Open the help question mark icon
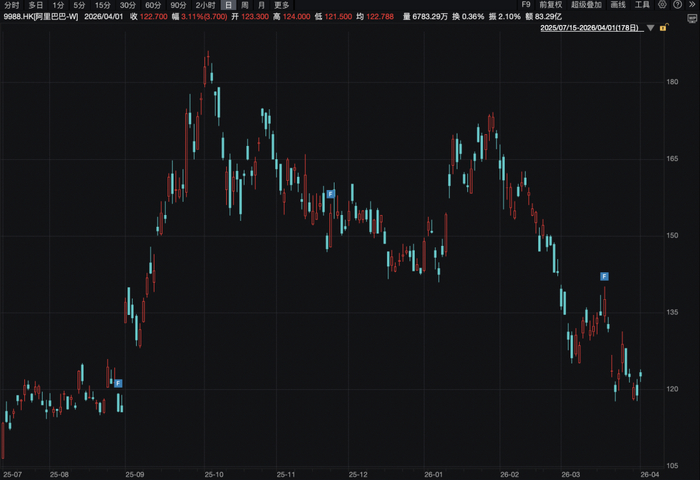Image resolution: width=700 pixels, height=480 pixels. (x=678, y=5)
